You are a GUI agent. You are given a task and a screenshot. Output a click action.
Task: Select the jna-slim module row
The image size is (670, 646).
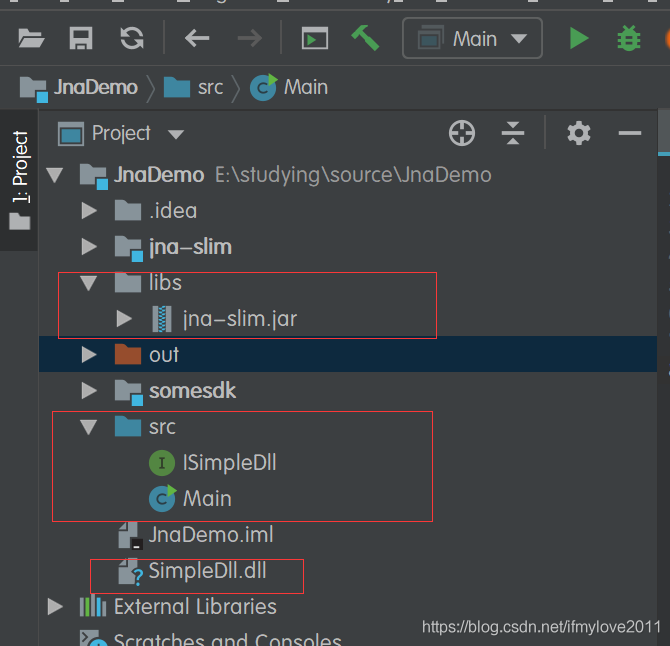[348, 247]
